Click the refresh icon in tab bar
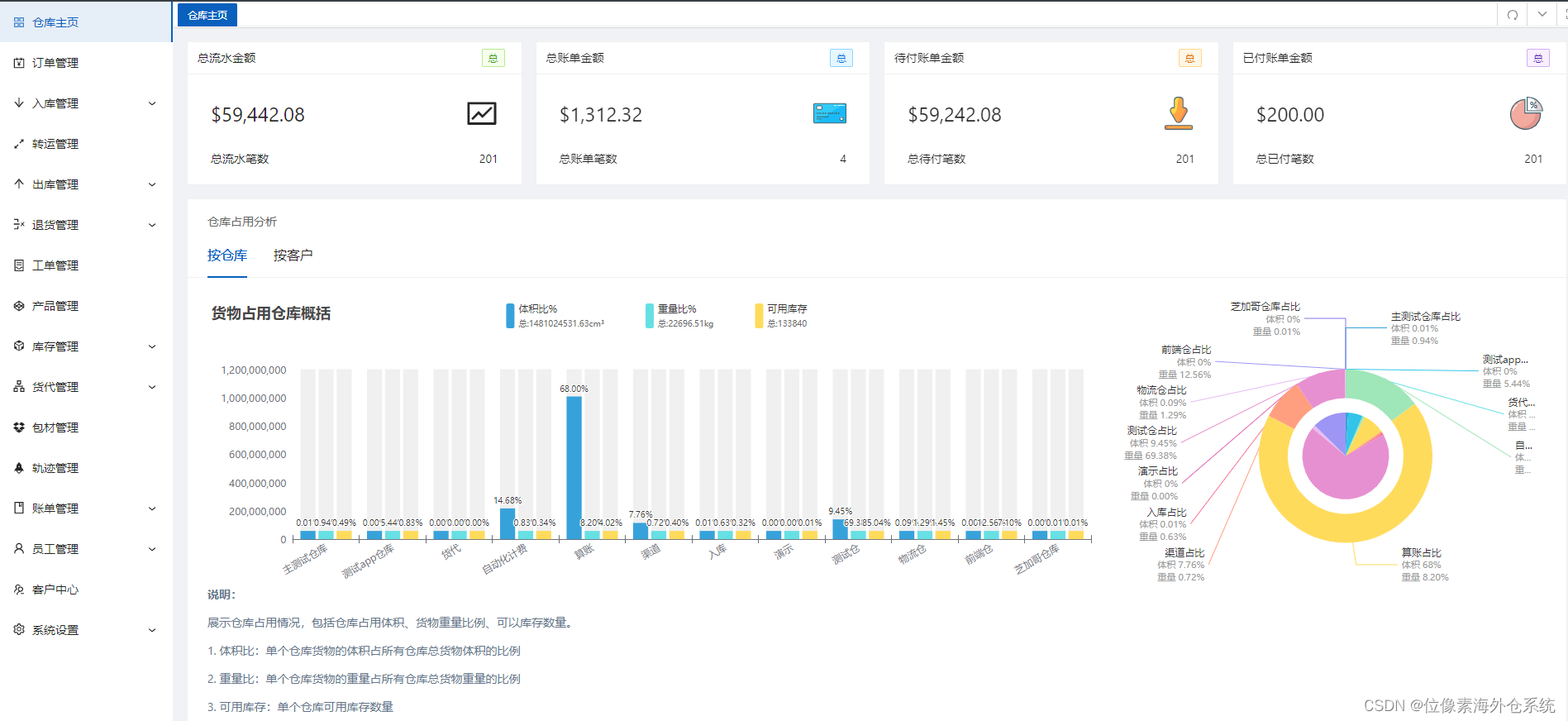 [x=1513, y=15]
